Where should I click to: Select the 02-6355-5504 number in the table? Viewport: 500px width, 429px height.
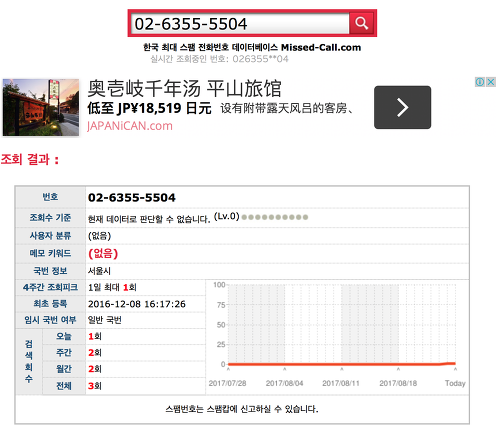pyautogui.click(x=132, y=197)
